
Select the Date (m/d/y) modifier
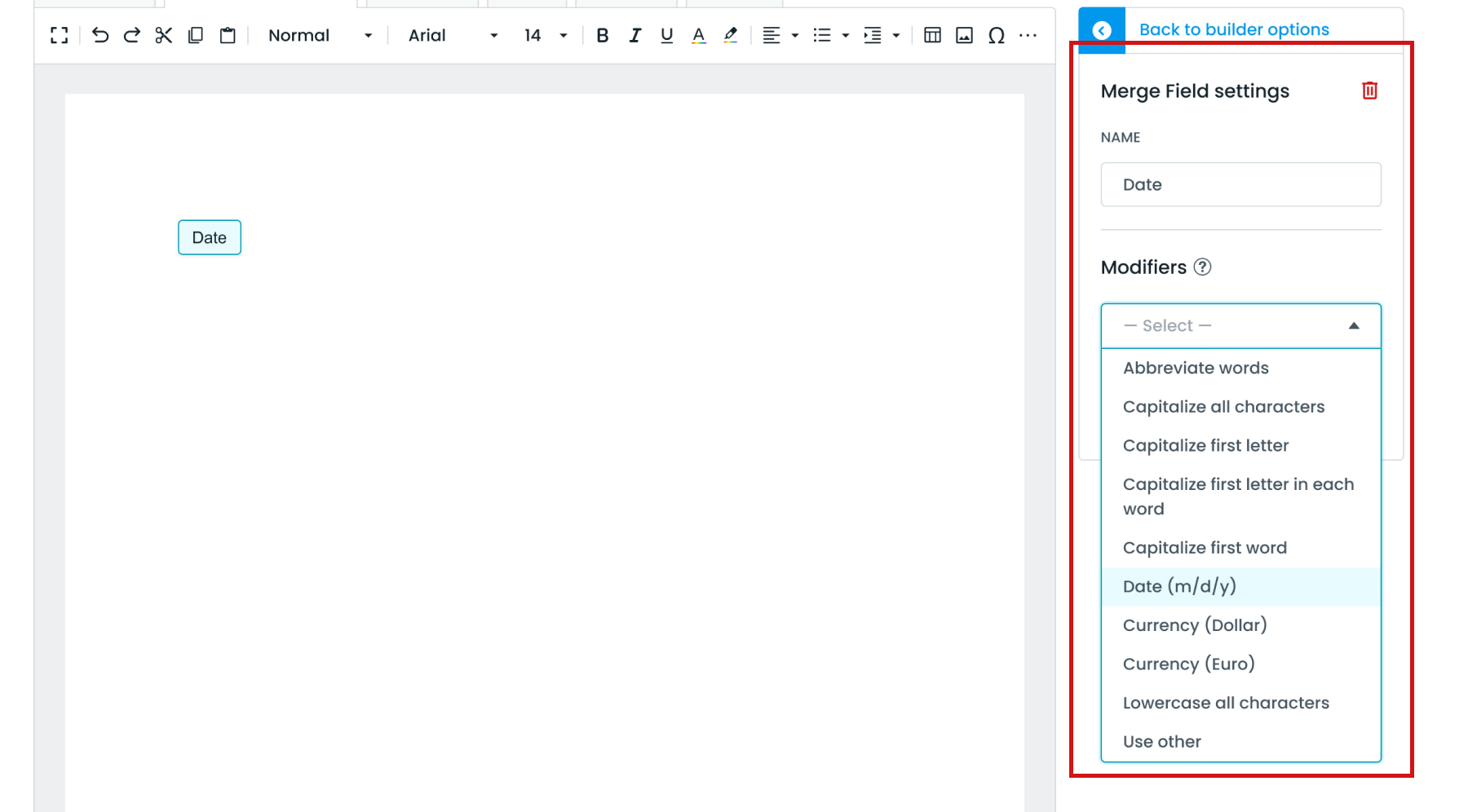click(x=1178, y=586)
